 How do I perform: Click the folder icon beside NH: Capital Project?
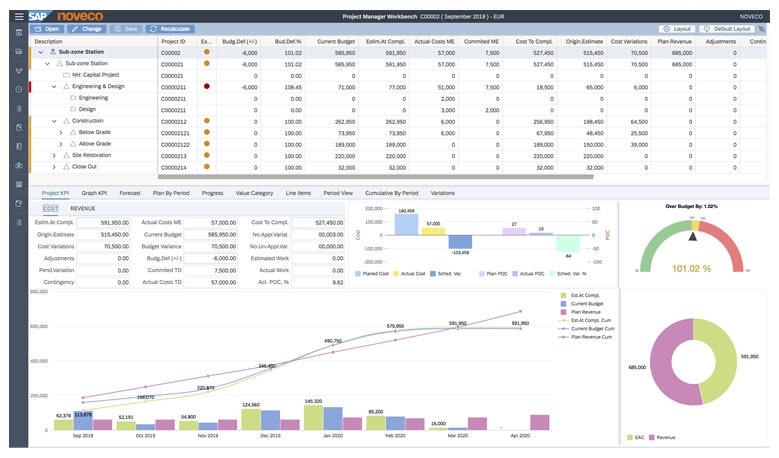pyautogui.click(x=66, y=75)
